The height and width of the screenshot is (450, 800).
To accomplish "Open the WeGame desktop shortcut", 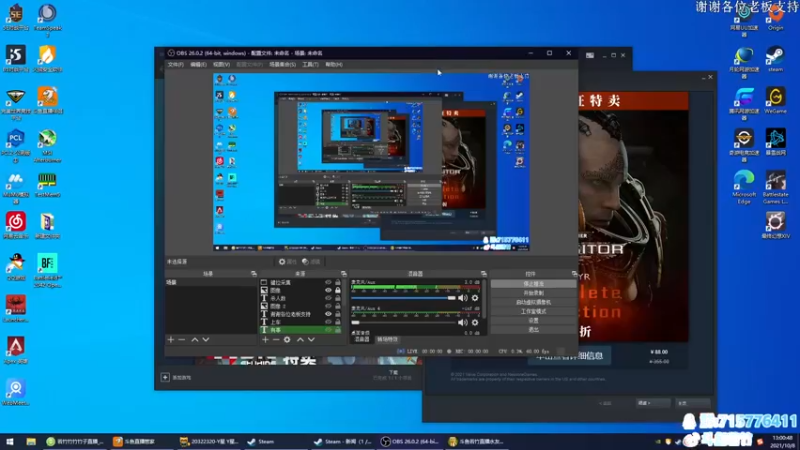I will pyautogui.click(x=775, y=100).
